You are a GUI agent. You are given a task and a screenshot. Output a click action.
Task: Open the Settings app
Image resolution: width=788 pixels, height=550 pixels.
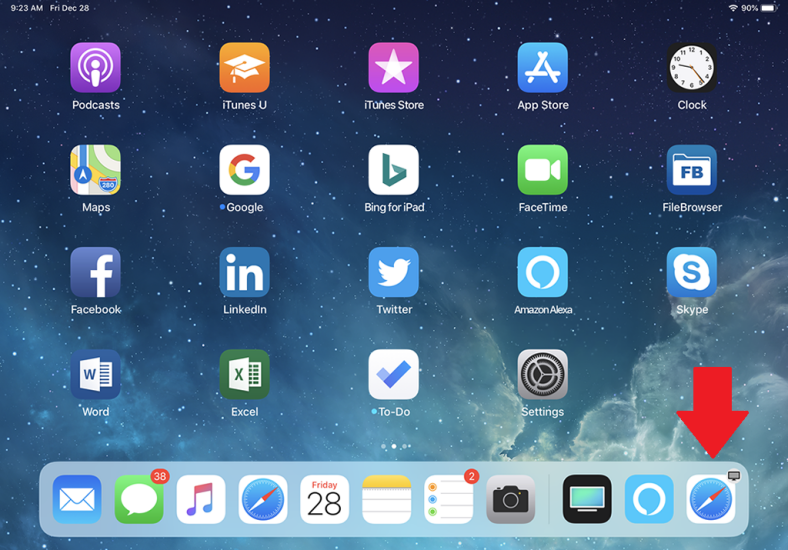click(543, 375)
